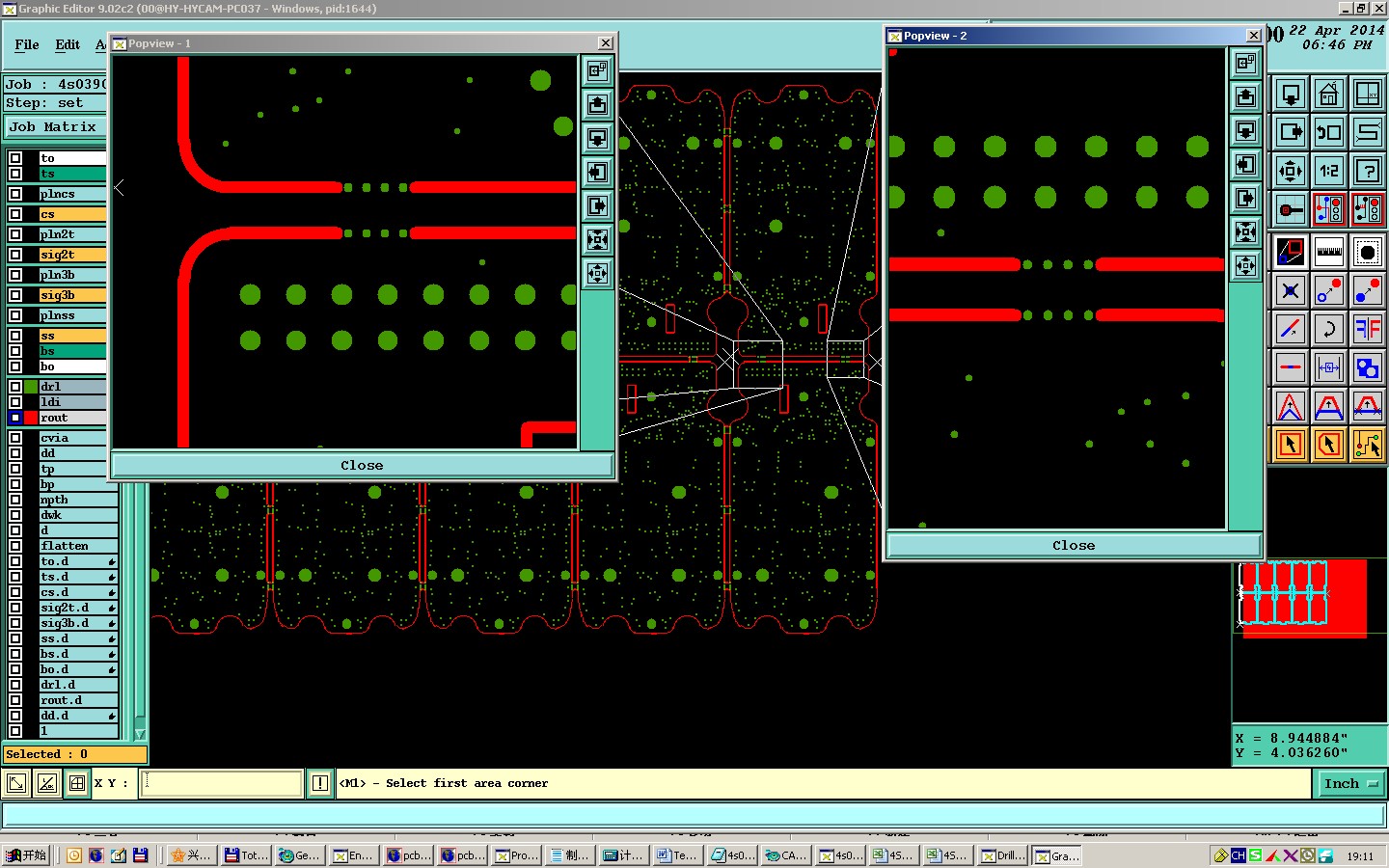The width and height of the screenshot is (1389, 868).
Task: Toggle checkbox for layer 'pln3b'
Action: click(x=15, y=275)
